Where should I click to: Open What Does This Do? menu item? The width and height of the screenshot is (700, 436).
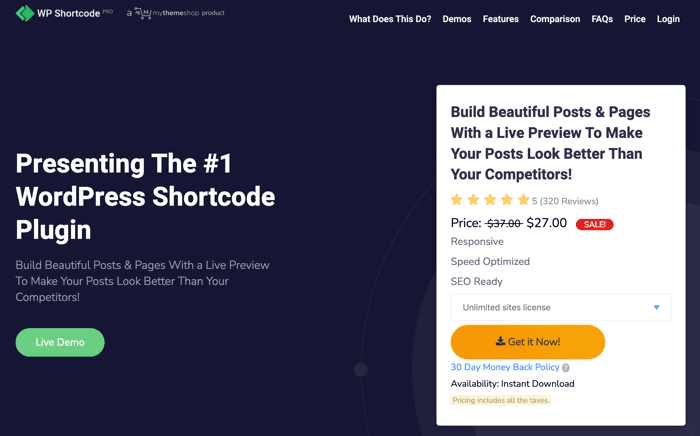click(390, 19)
